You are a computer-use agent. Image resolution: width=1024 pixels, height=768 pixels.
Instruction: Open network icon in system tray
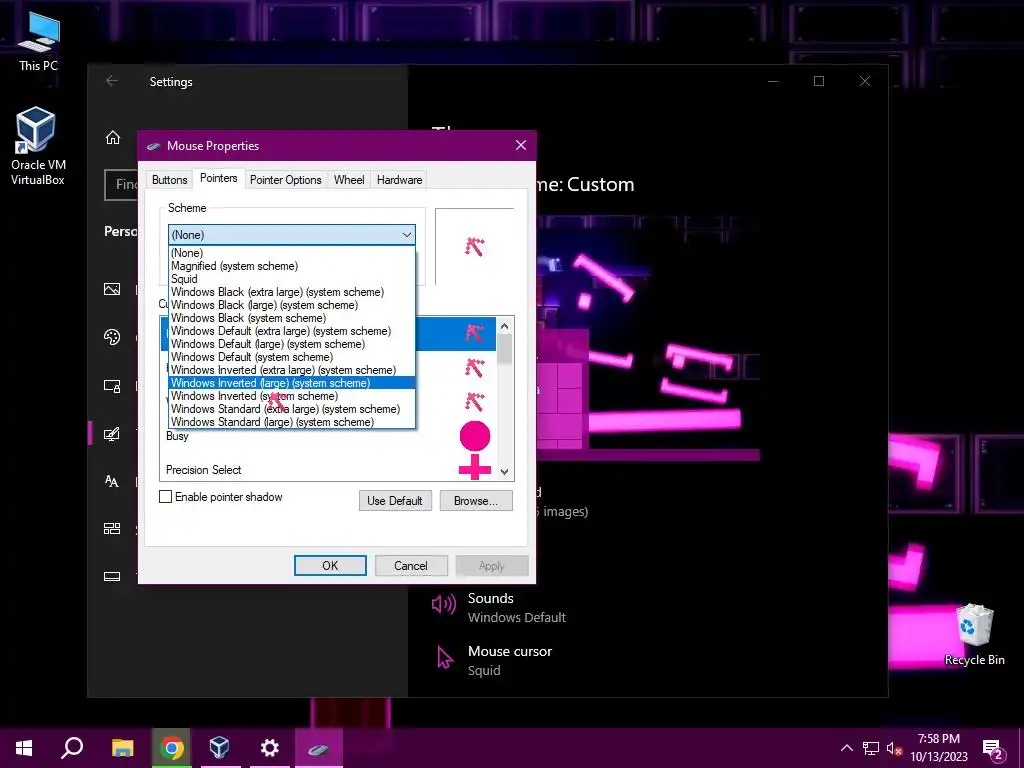point(871,748)
